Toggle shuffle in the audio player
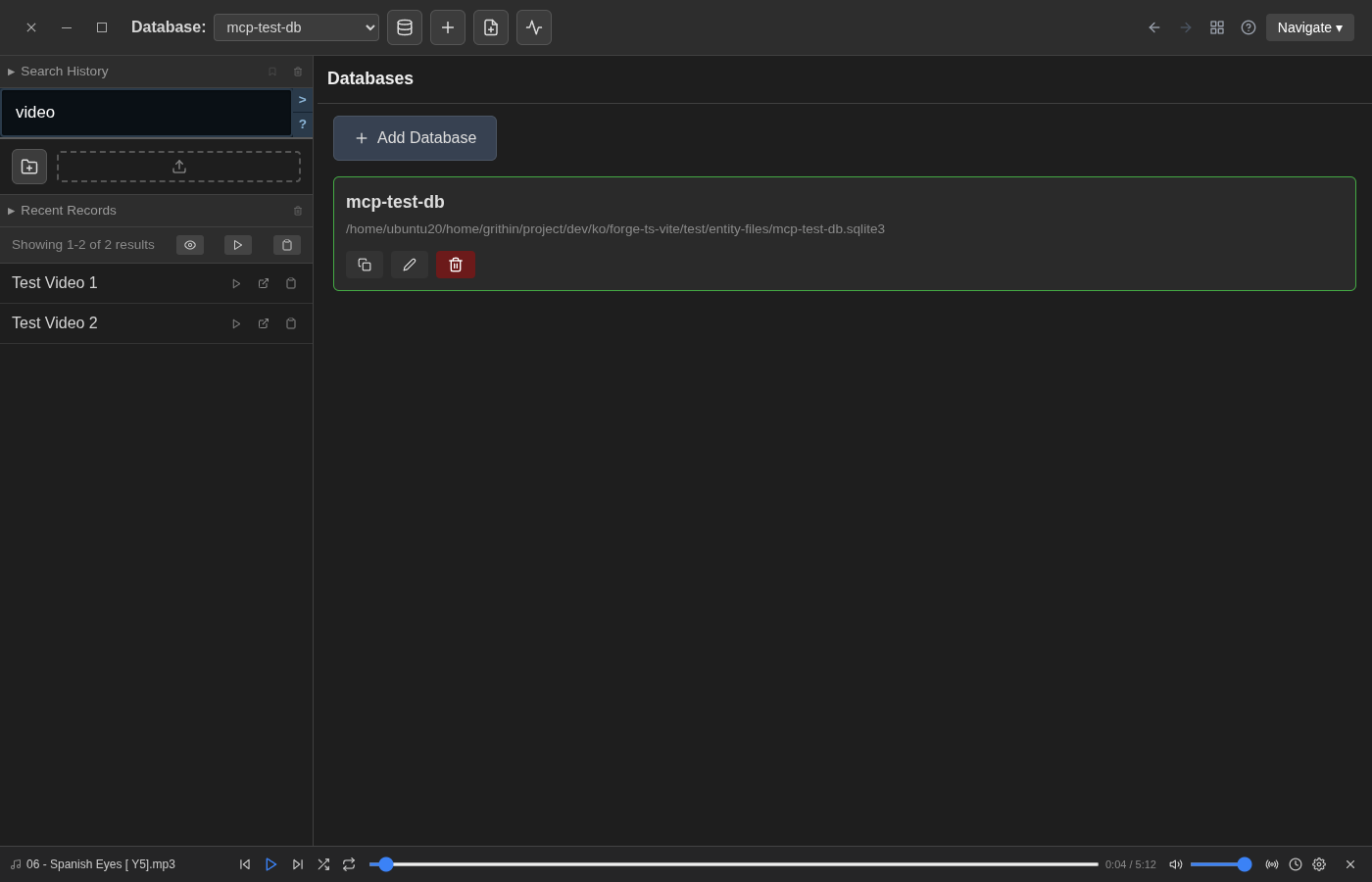Screen dimensions: 1372x882 323,864
